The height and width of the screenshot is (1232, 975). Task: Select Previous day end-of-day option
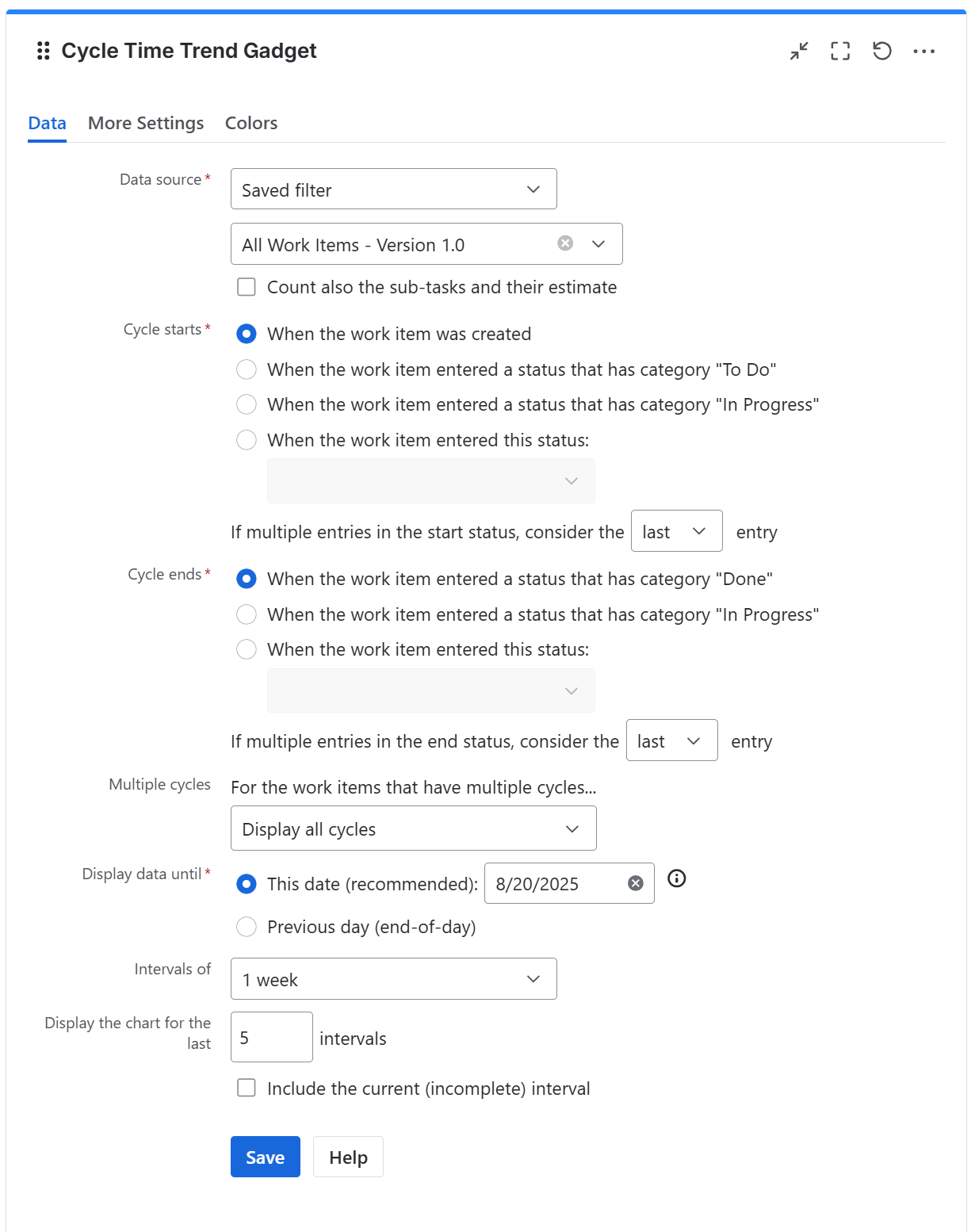[247, 926]
